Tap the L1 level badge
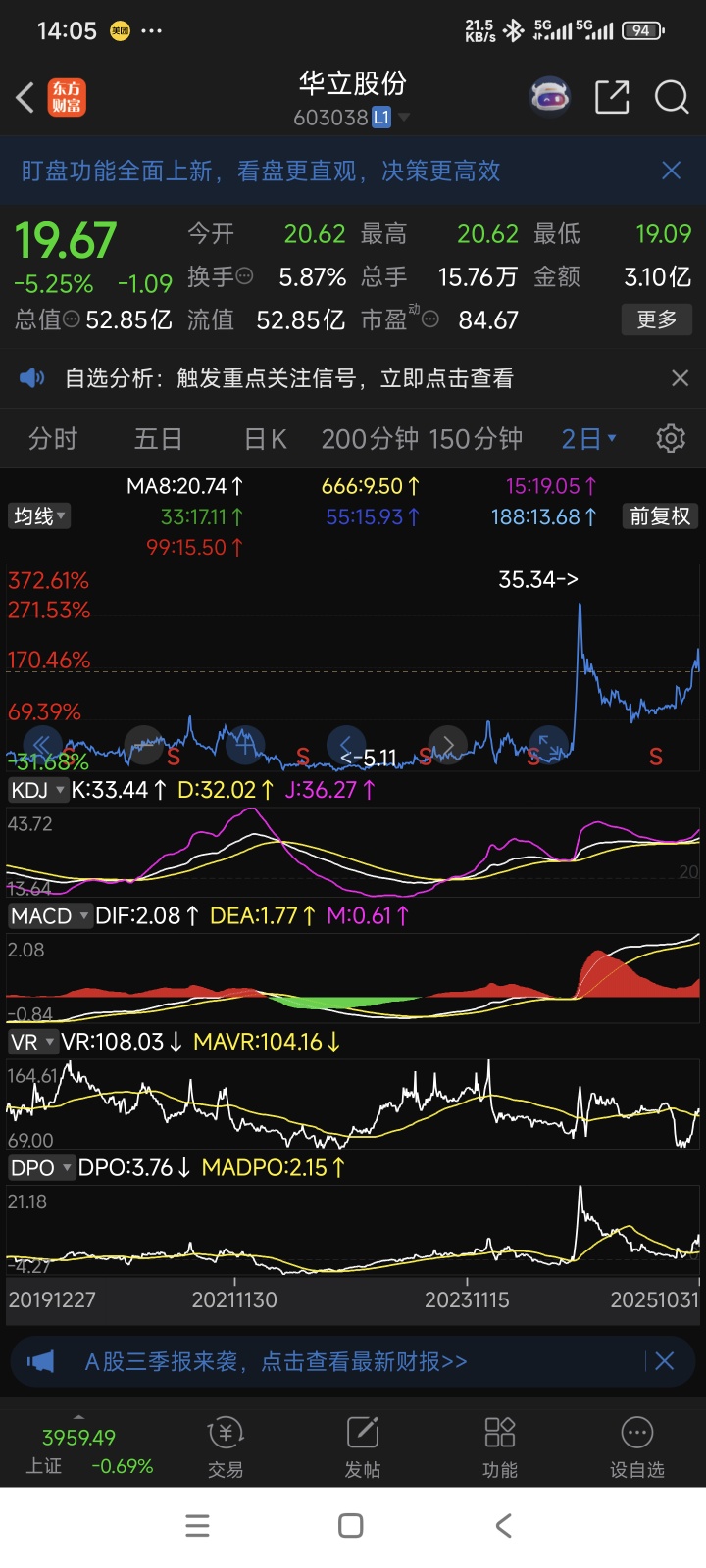Viewport: 706px width, 1568px height. (381, 118)
